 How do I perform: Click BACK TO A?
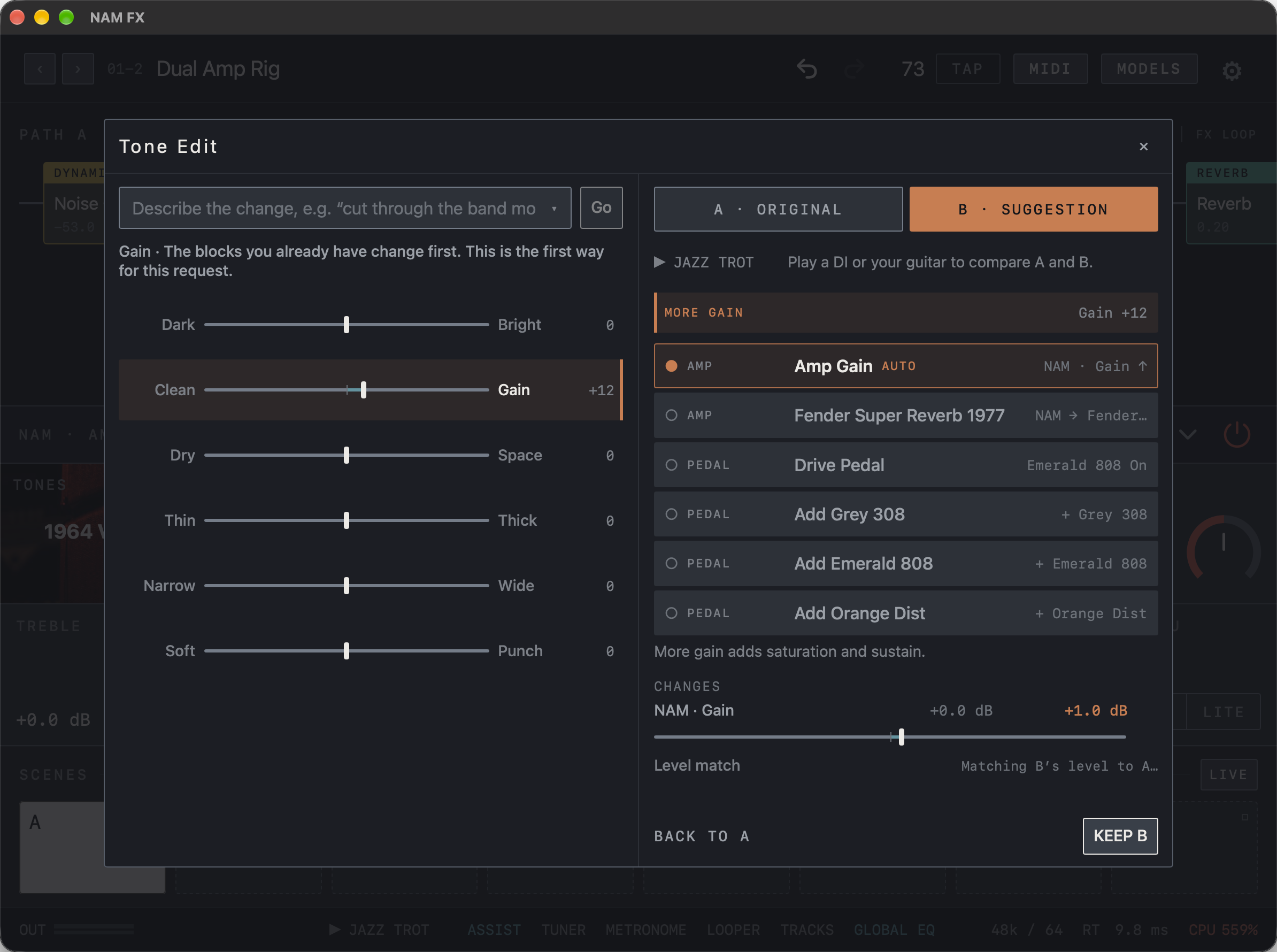pyautogui.click(x=702, y=836)
